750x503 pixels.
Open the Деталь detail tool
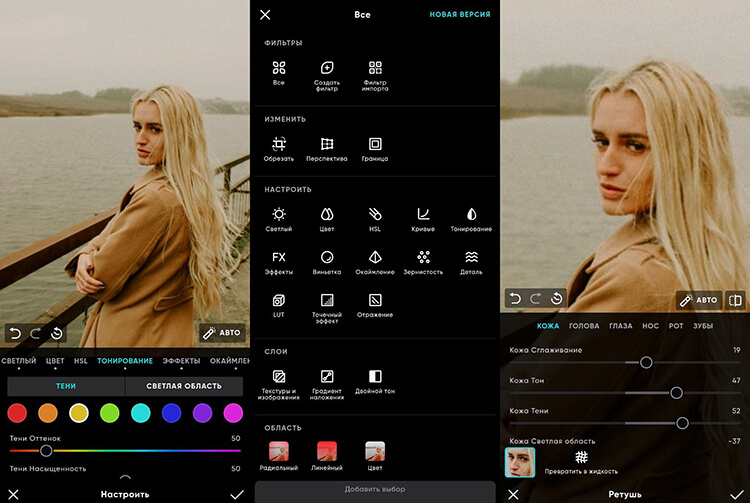click(x=471, y=257)
